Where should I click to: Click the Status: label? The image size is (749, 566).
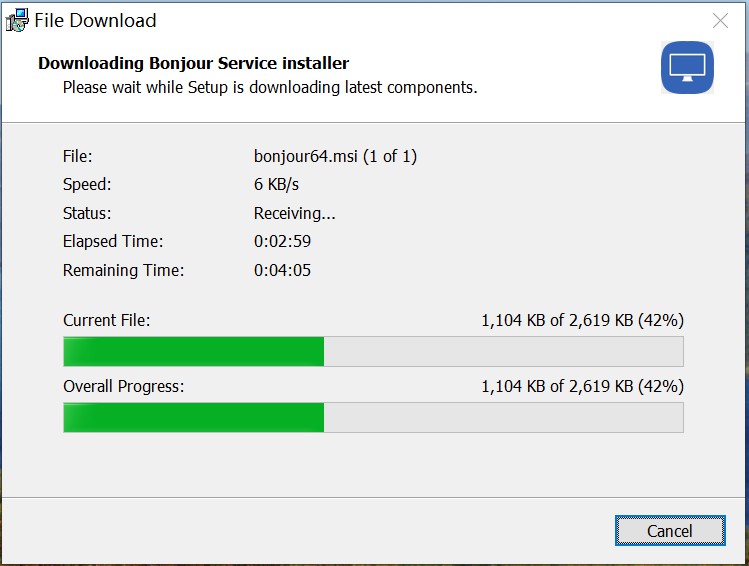(87, 213)
